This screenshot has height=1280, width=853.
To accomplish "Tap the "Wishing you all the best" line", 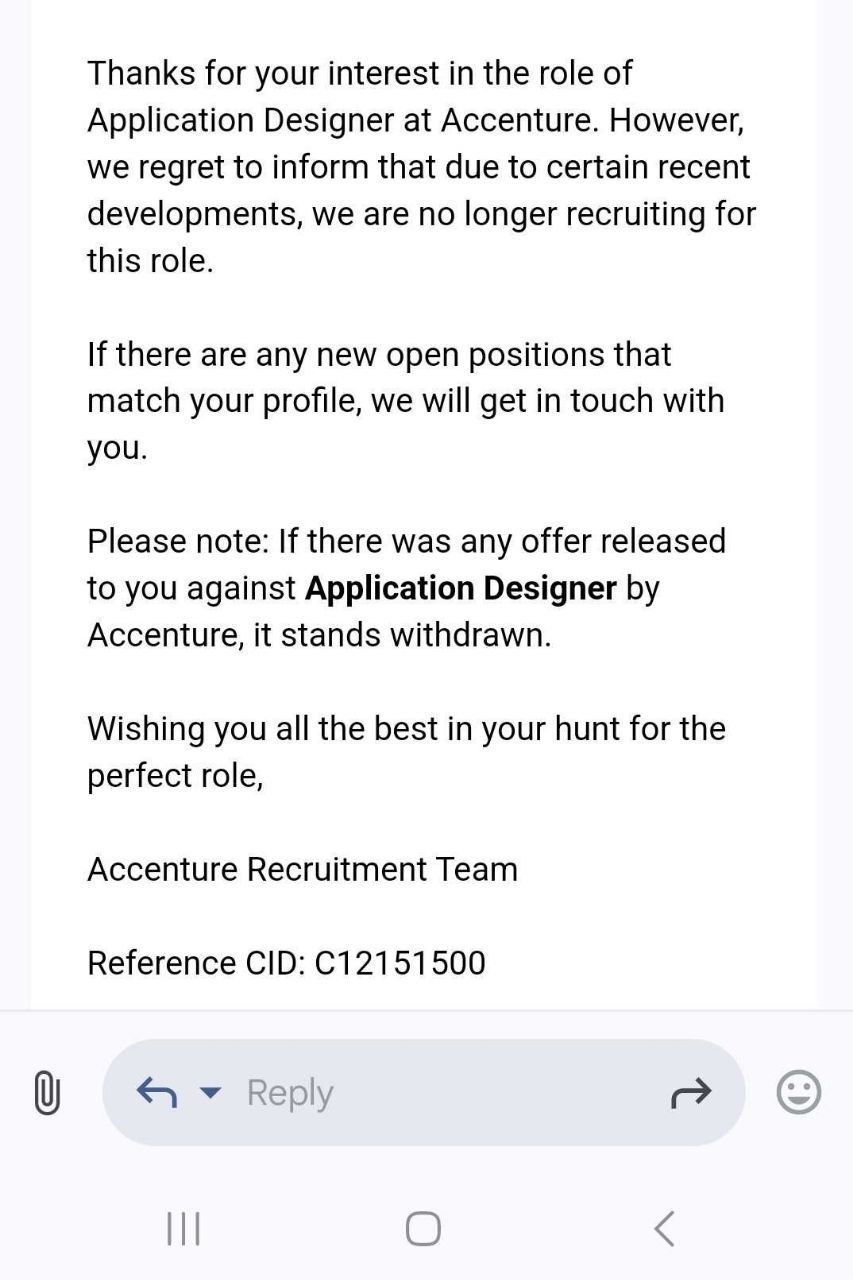I will [x=406, y=728].
